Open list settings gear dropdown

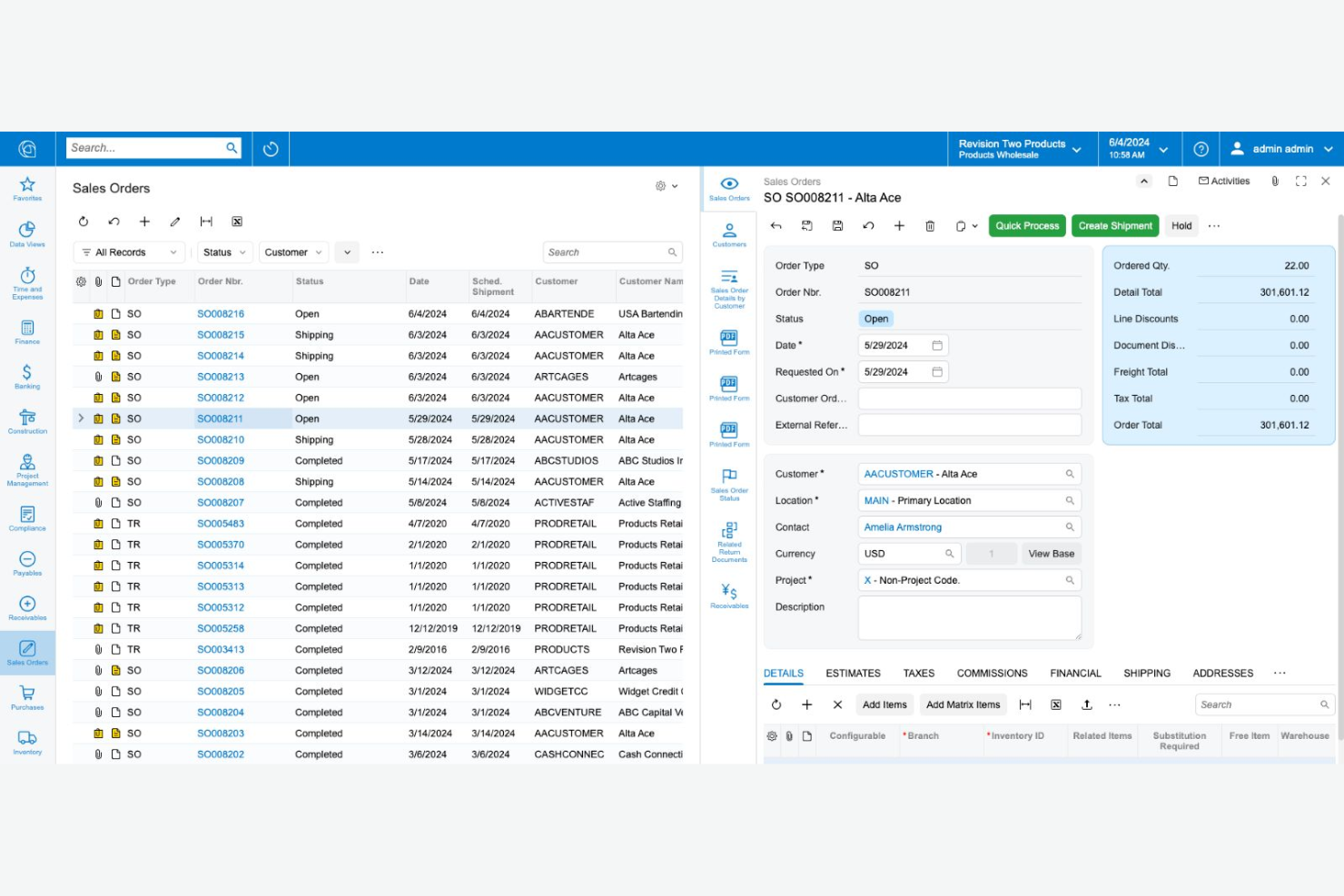667,186
